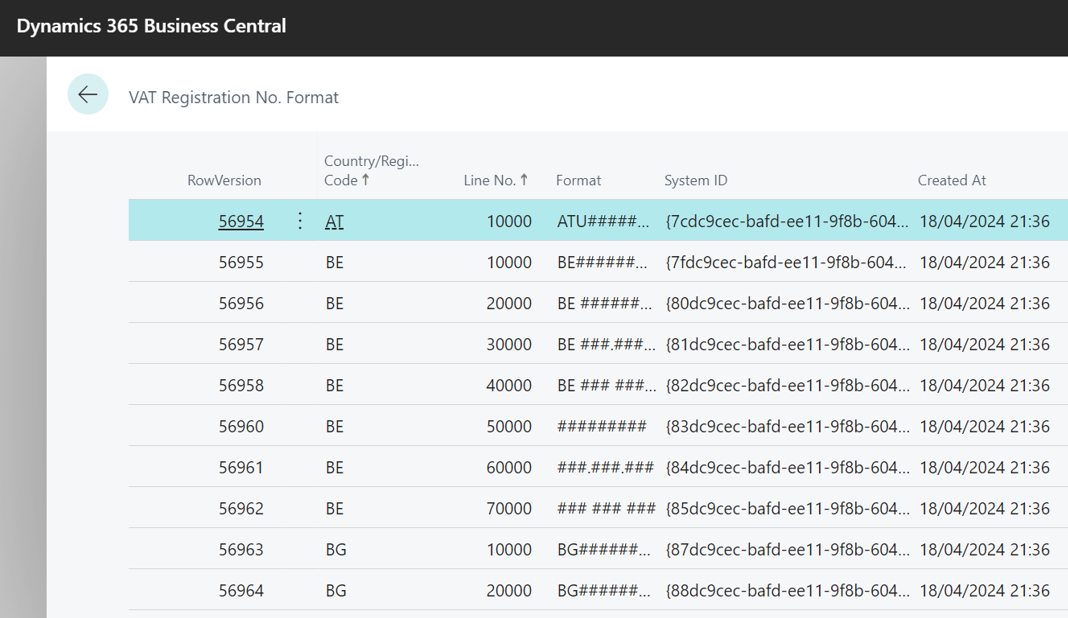Click the back arrow button
The width and height of the screenshot is (1068, 618).
pos(88,95)
